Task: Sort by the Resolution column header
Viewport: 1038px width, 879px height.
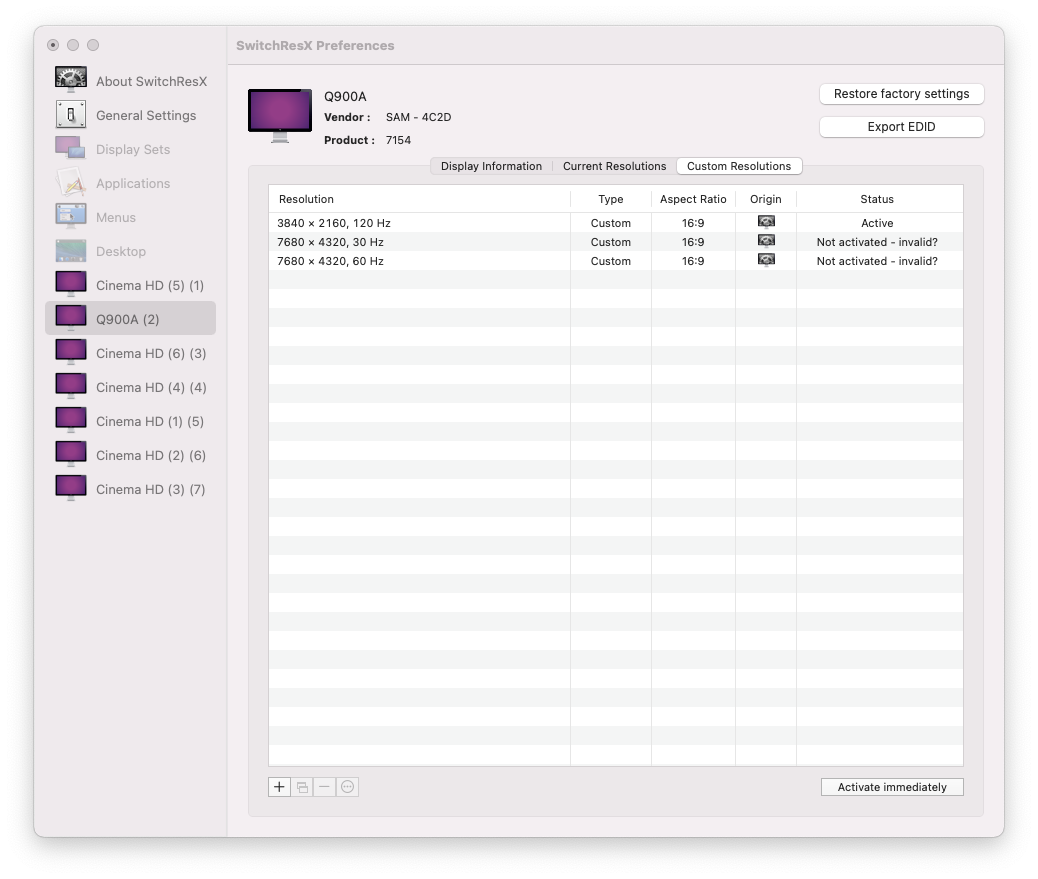Action: (x=419, y=199)
